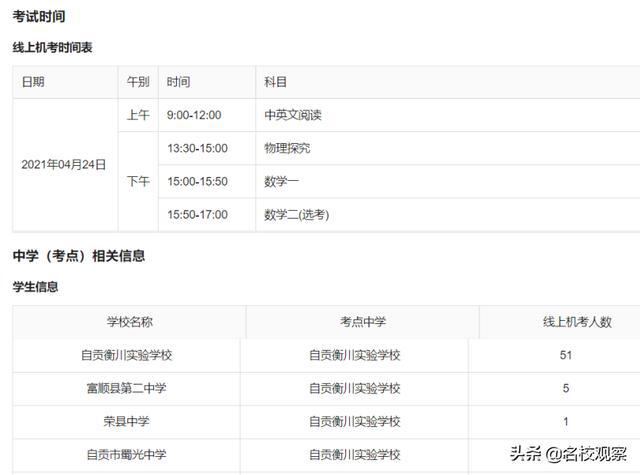This screenshot has height=475, width=640.
Task: Click school name 自贡衡川实验学校 in first row
Action: (127, 355)
